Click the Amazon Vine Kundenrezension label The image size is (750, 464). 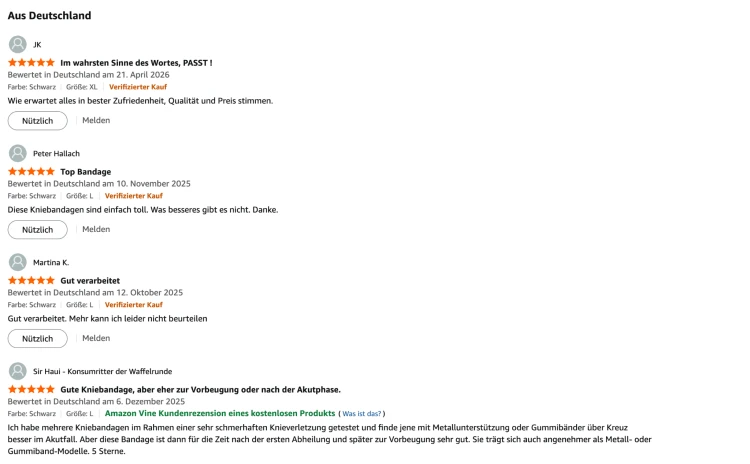point(220,413)
